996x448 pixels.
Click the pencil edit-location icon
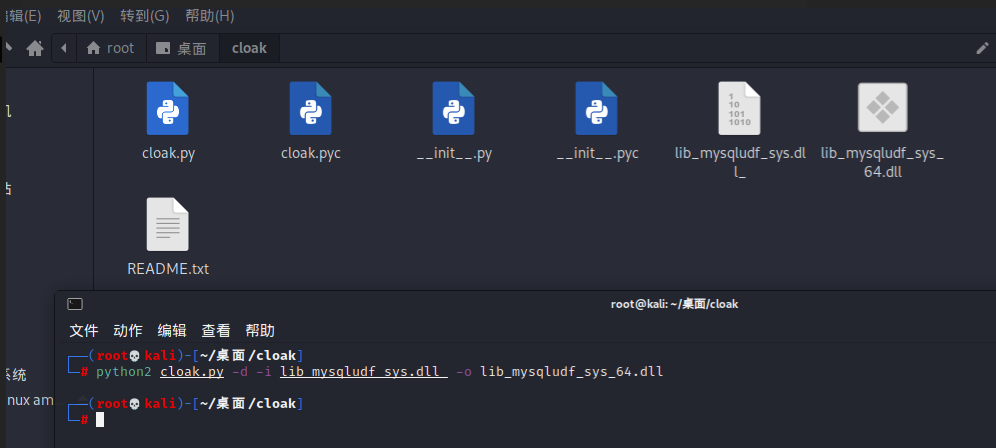(x=982, y=48)
